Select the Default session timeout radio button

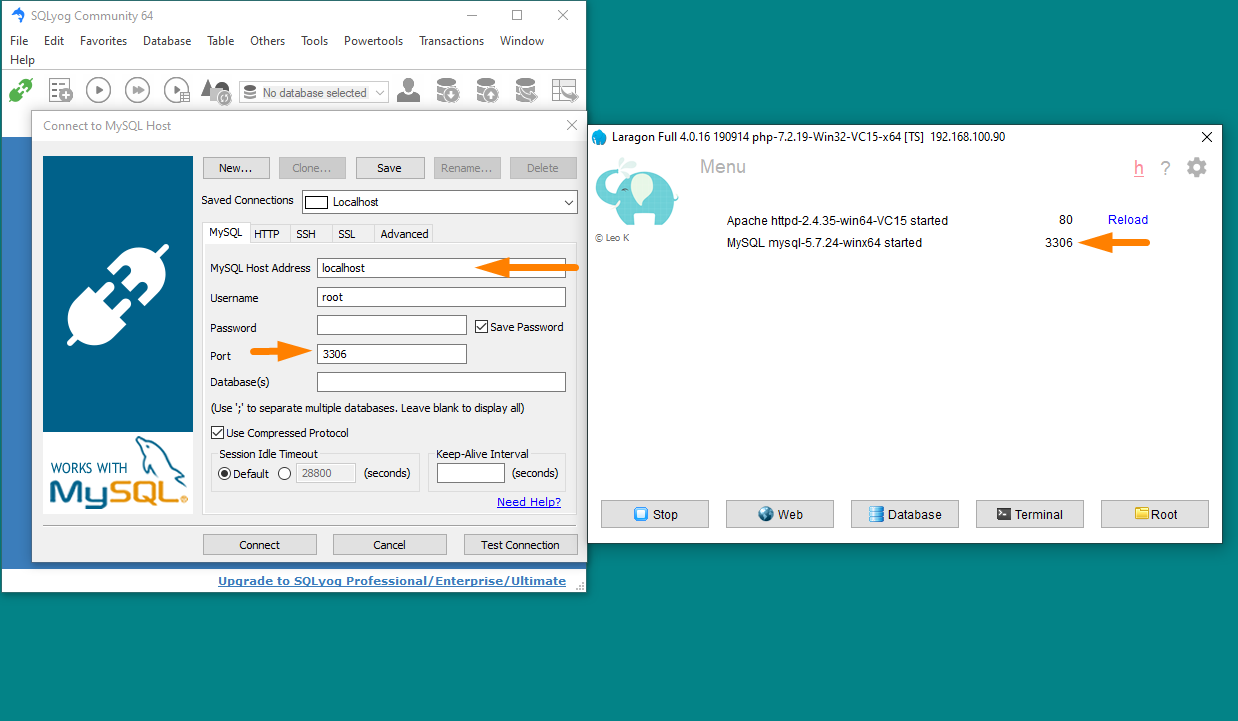[224, 473]
